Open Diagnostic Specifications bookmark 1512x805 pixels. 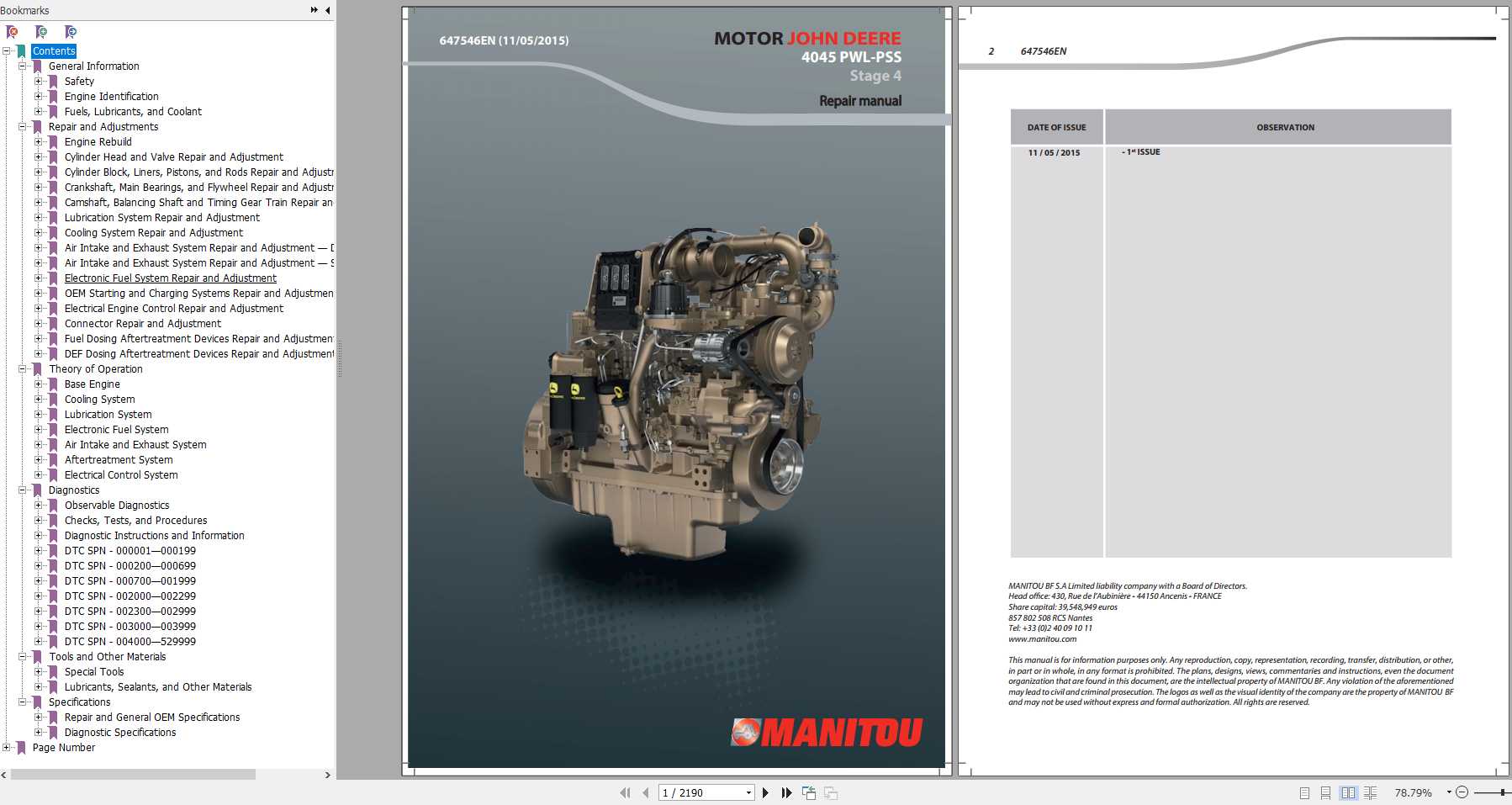pyautogui.click(x=120, y=733)
